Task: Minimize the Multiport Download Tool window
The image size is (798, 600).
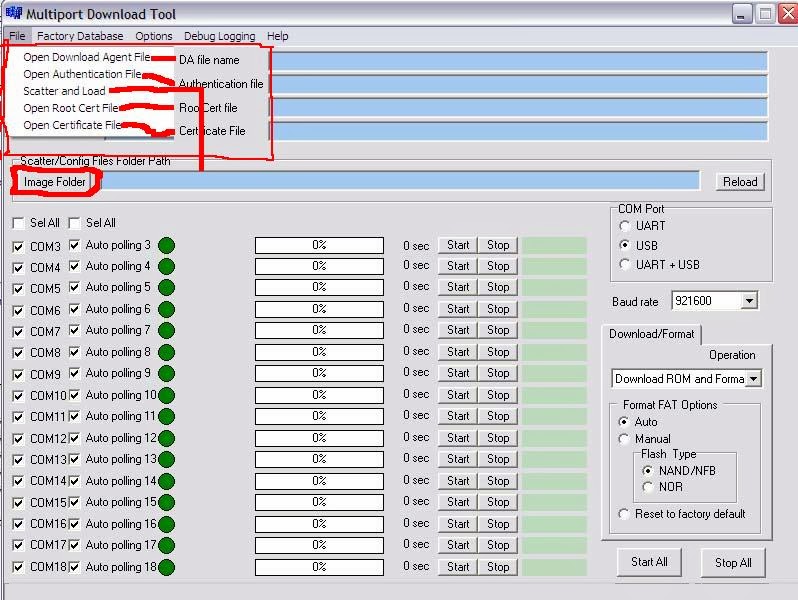Action: click(742, 14)
